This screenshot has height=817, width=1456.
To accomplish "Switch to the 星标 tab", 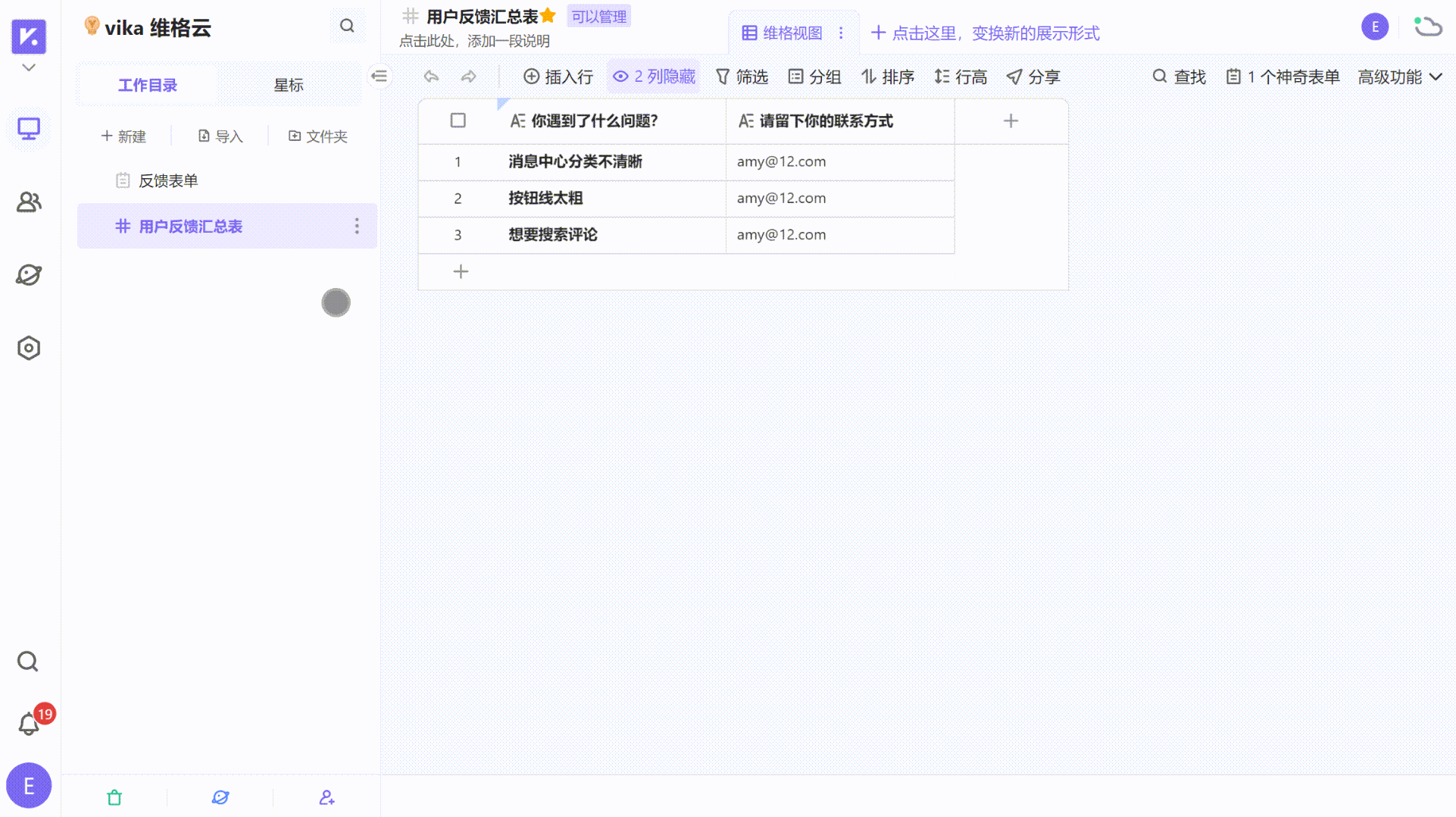I will point(289,85).
